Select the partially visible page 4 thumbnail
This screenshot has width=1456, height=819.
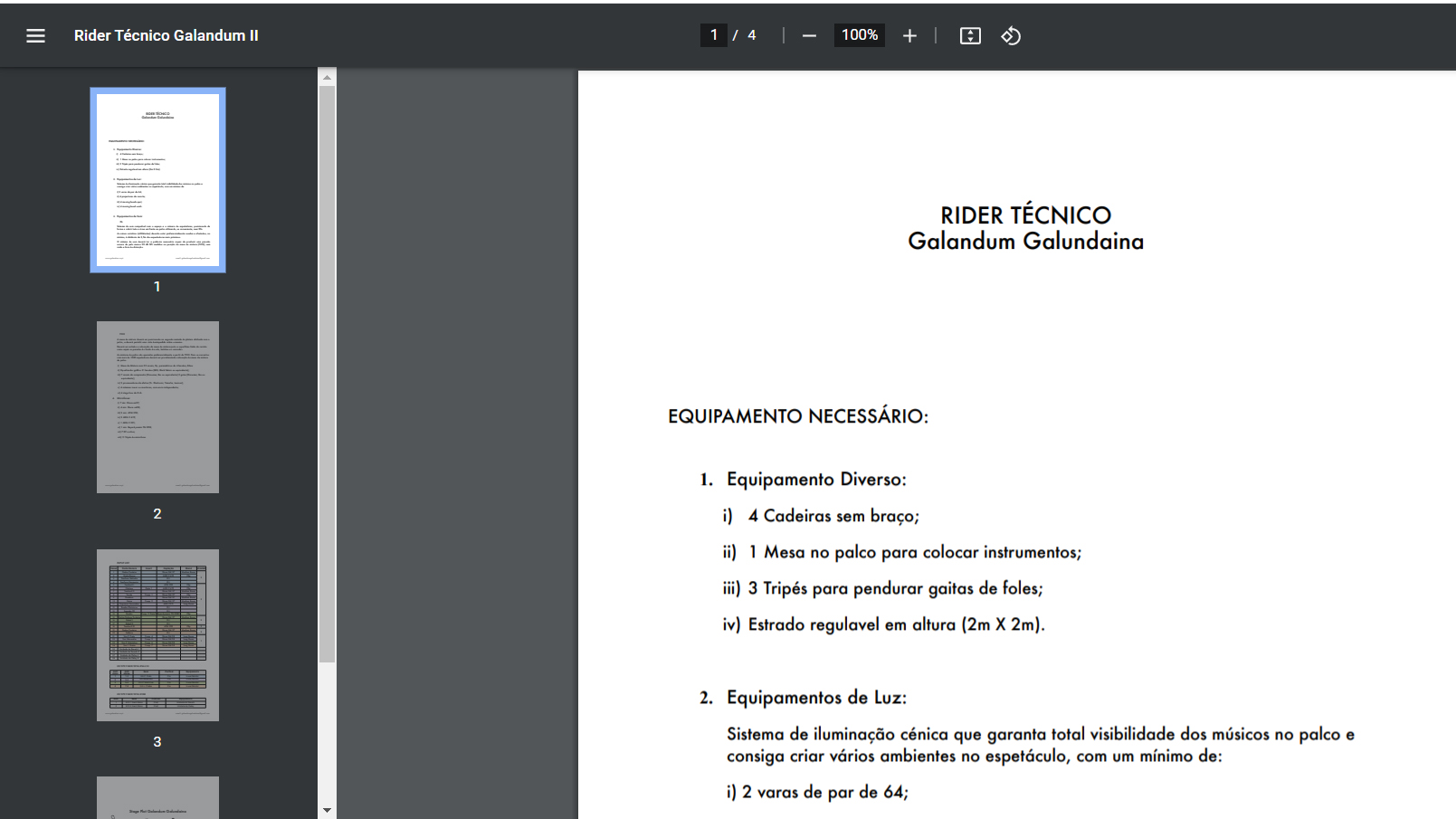click(157, 797)
